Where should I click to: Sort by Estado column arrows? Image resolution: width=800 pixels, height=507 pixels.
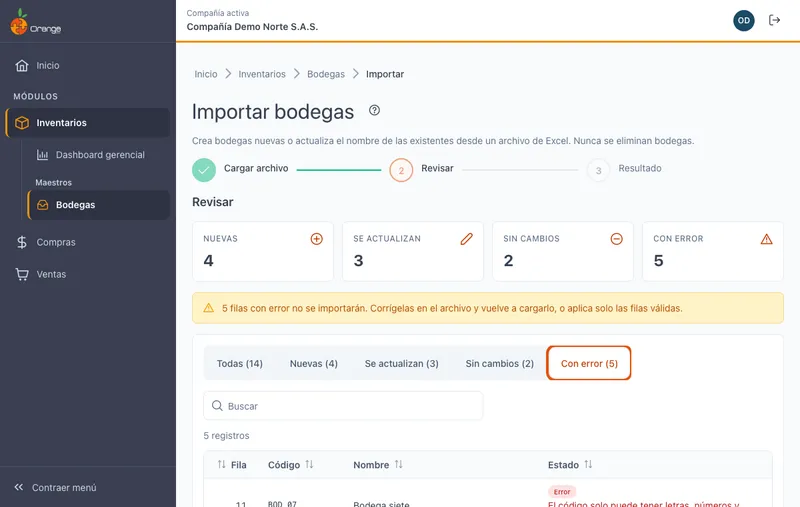[x=588, y=464]
